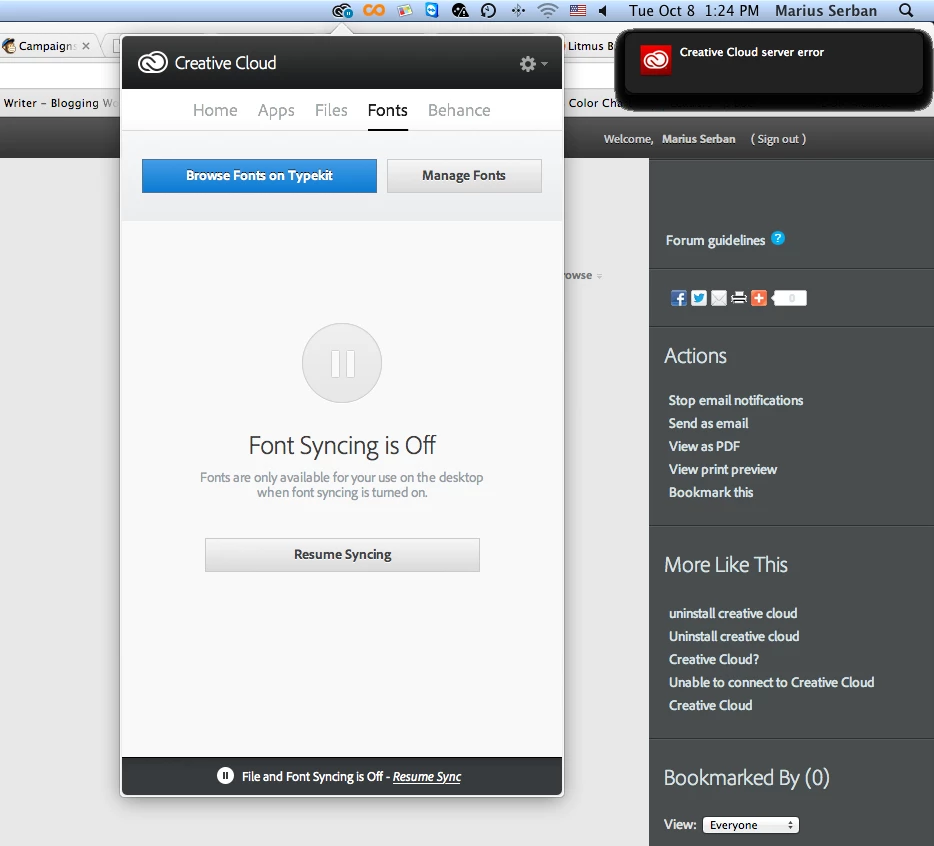Select the Campaigns browser tab
Image resolution: width=934 pixels, height=846 pixels.
[48, 46]
